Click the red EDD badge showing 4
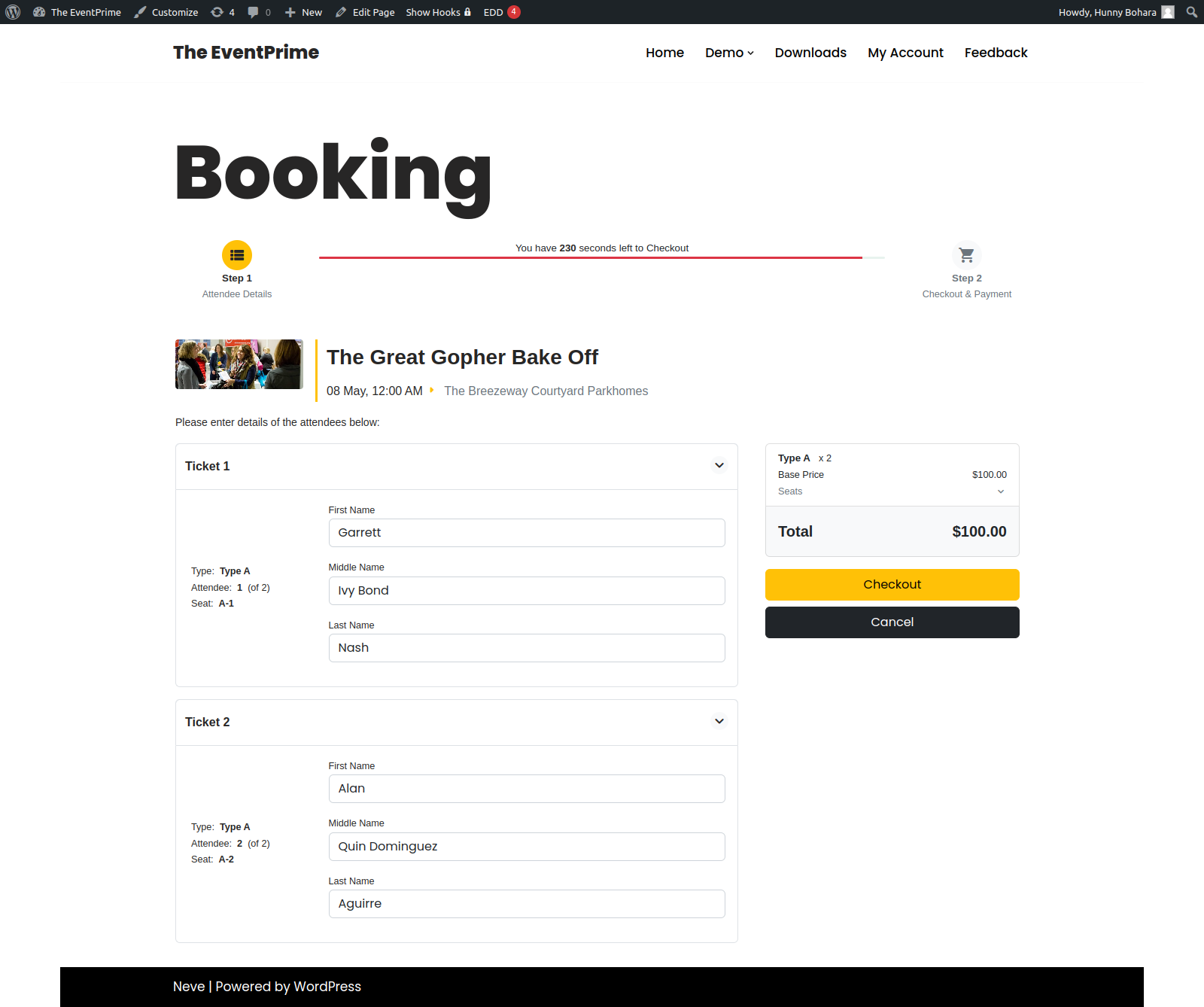Viewport: 1204px width, 1007px height. tap(514, 12)
